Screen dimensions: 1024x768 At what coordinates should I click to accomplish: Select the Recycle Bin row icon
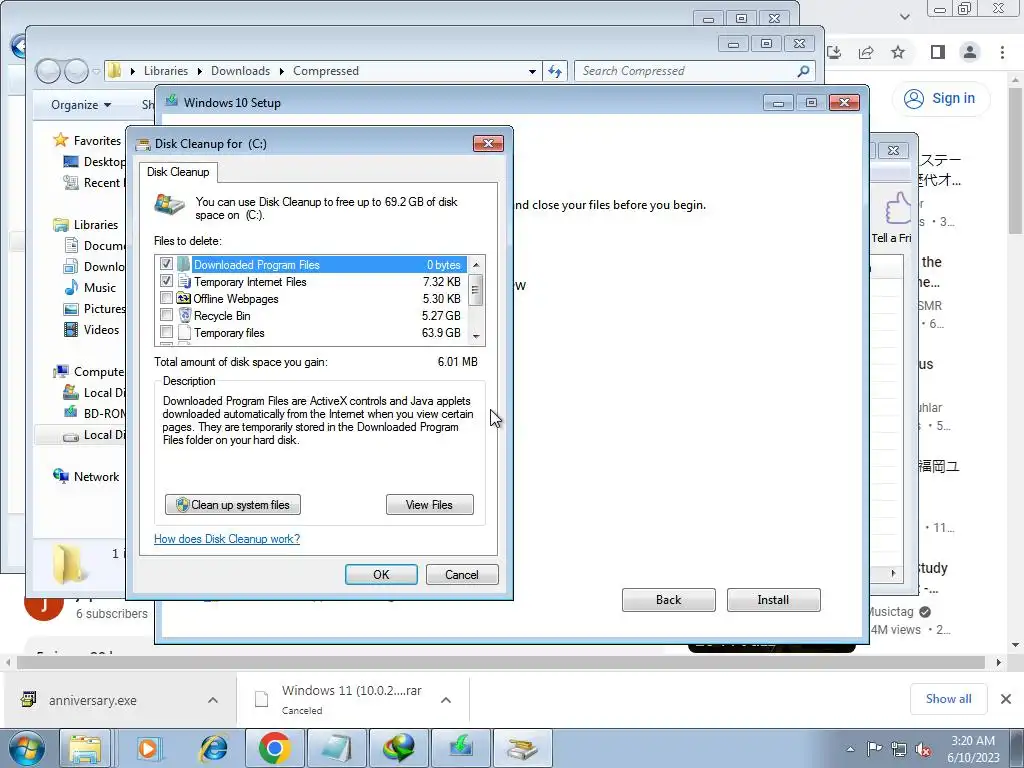(x=184, y=315)
